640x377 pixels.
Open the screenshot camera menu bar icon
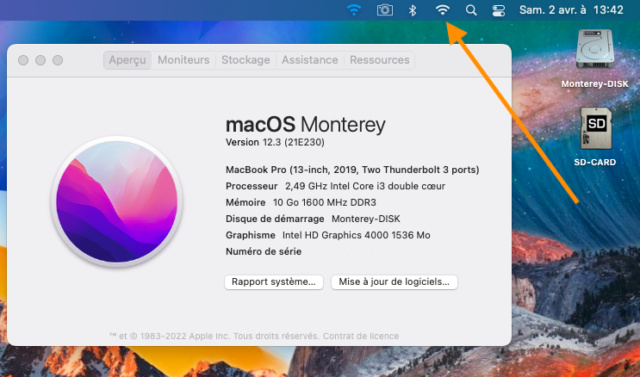click(x=385, y=10)
